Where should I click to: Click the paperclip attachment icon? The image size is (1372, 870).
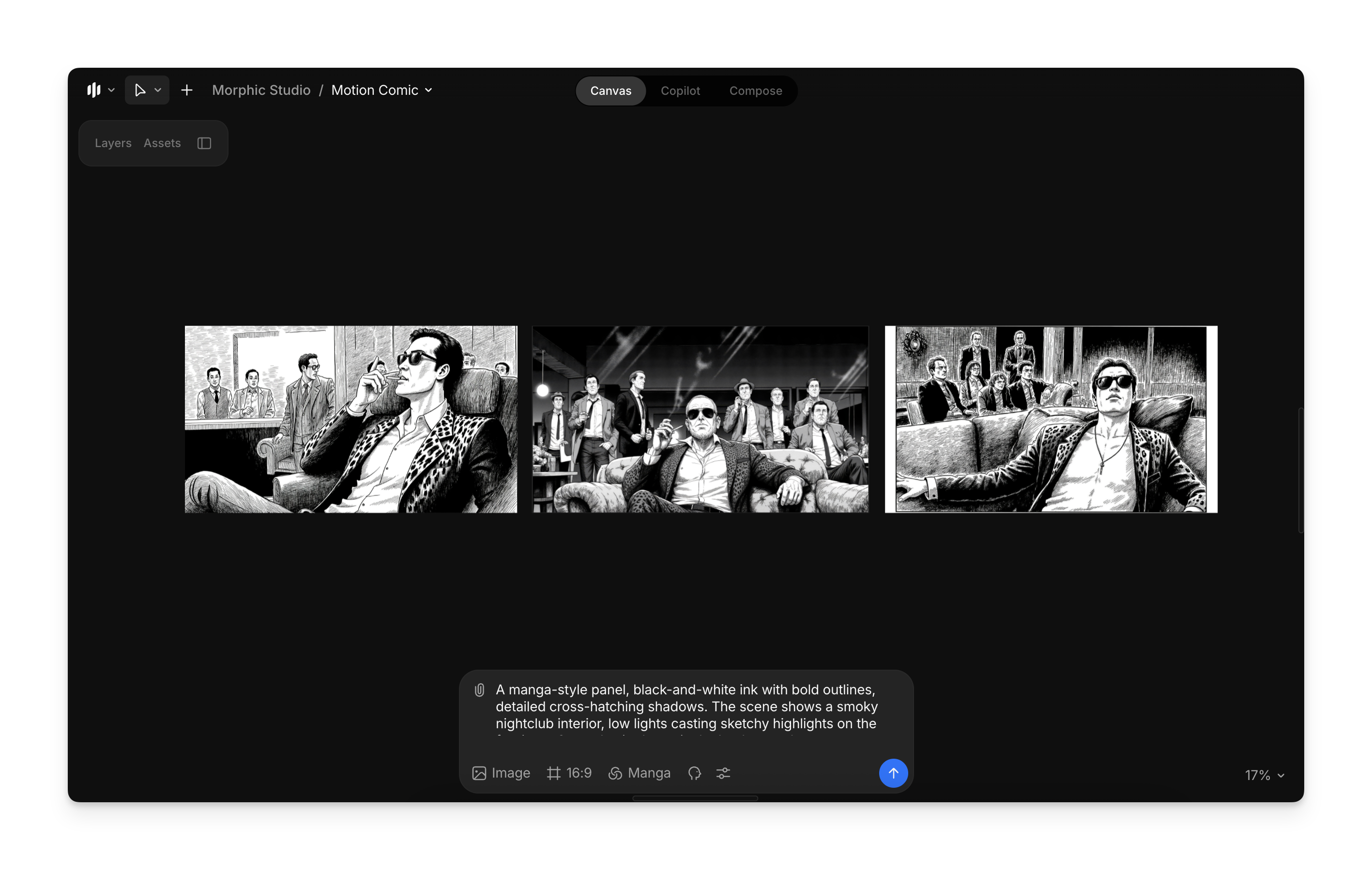pos(479,690)
